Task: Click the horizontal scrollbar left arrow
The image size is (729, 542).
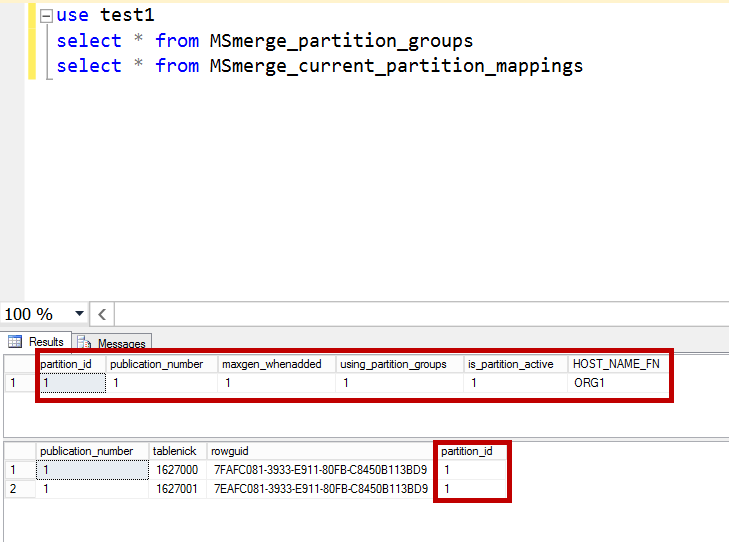Action: [x=103, y=314]
